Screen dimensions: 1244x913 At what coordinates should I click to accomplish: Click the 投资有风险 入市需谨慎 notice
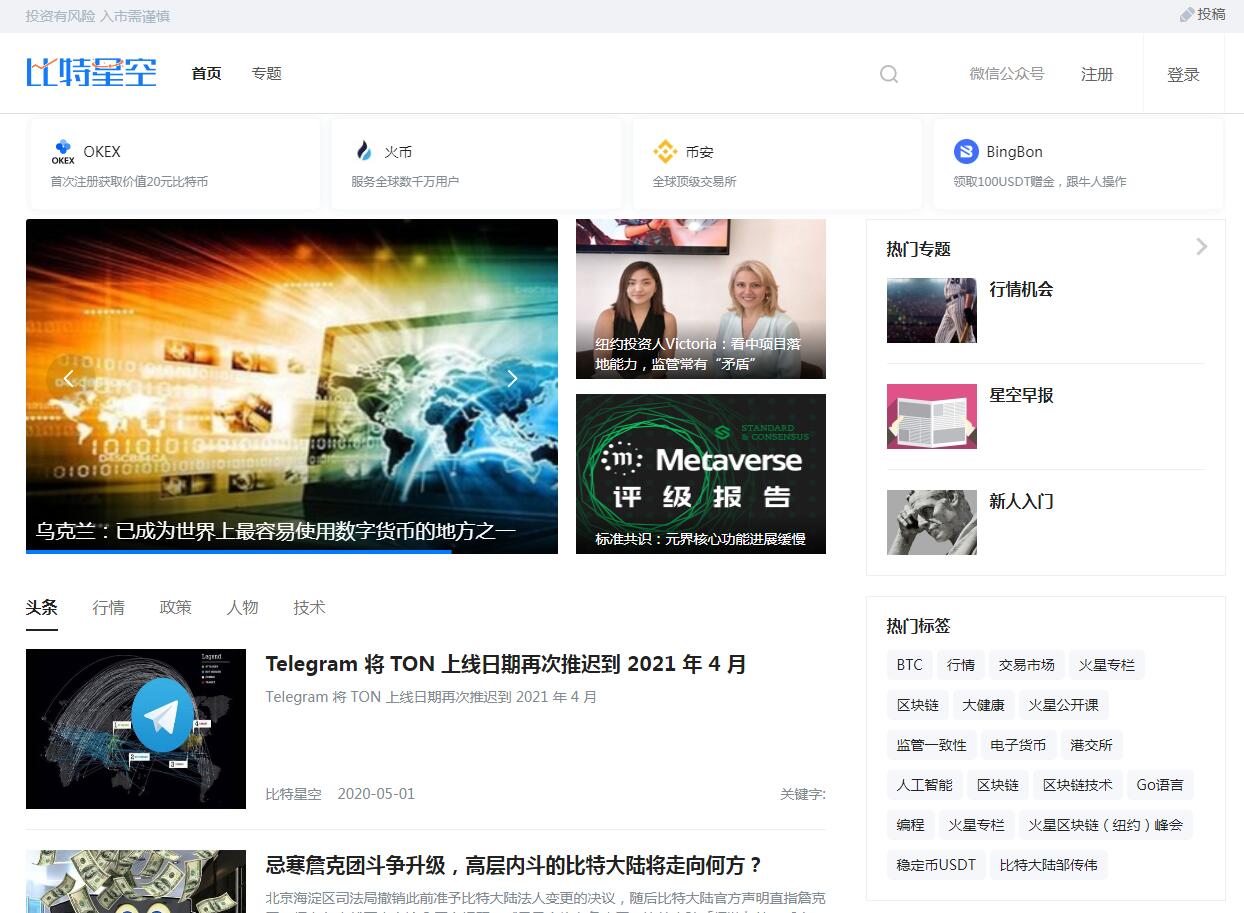(x=98, y=16)
